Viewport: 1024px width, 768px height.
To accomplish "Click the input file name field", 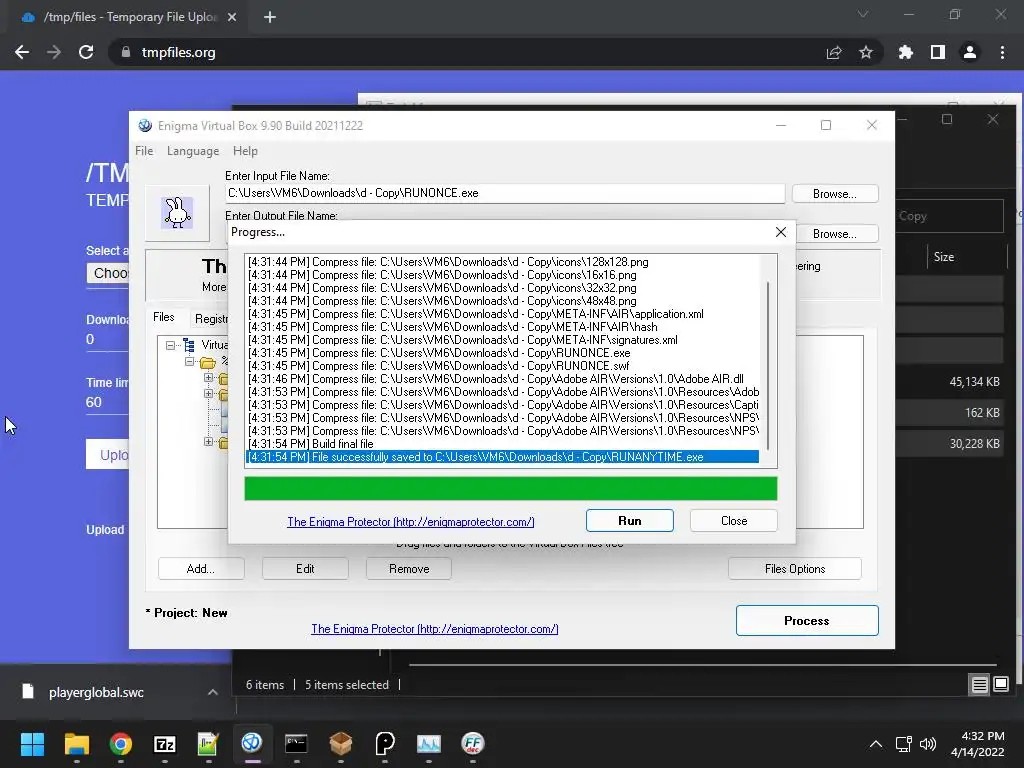I will click(505, 193).
